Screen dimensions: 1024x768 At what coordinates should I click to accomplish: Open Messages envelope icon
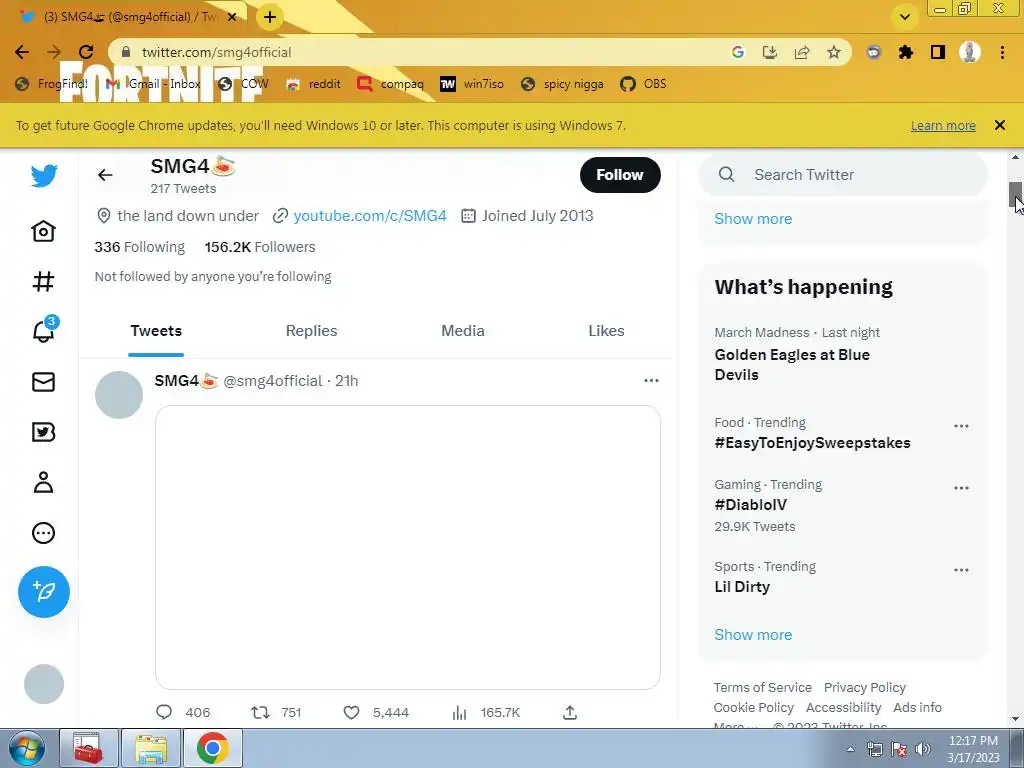coord(44,382)
